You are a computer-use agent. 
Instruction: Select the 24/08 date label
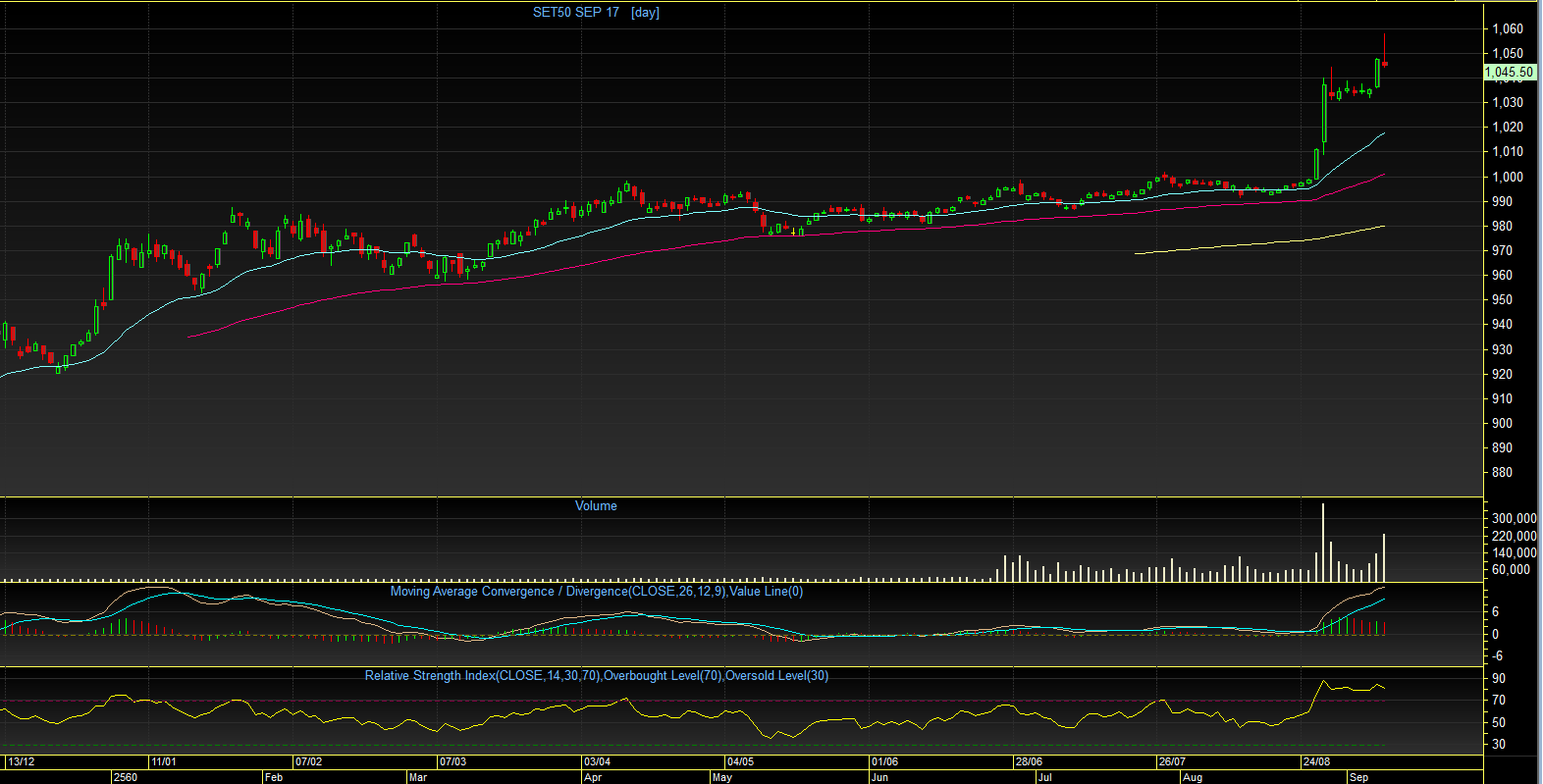(x=1316, y=762)
